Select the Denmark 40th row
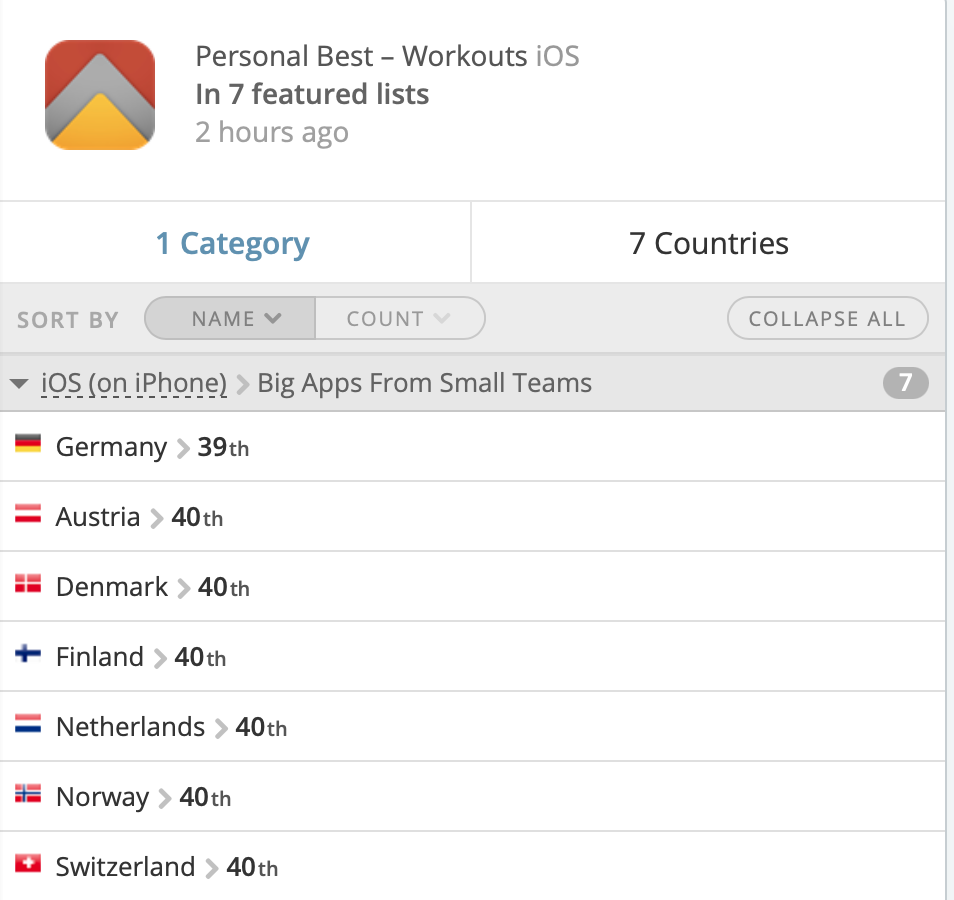This screenshot has width=954, height=900. (472, 587)
